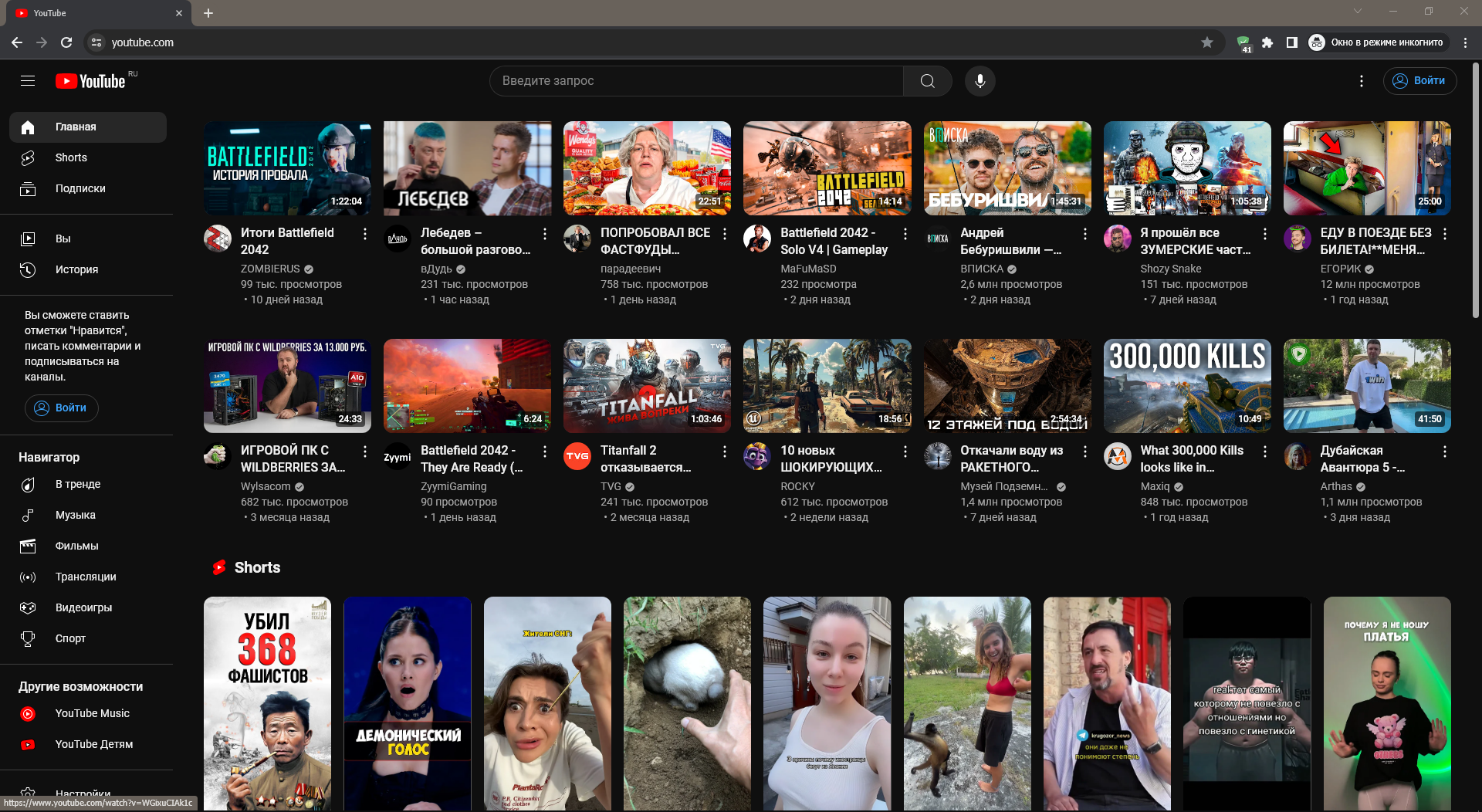Viewport: 1482px width, 812px height.
Task: Open Zyymi channel avatar
Action: [398, 456]
